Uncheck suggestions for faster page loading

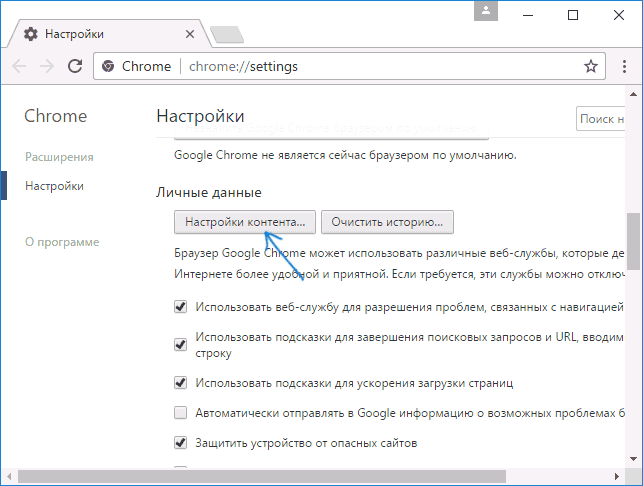[180, 383]
